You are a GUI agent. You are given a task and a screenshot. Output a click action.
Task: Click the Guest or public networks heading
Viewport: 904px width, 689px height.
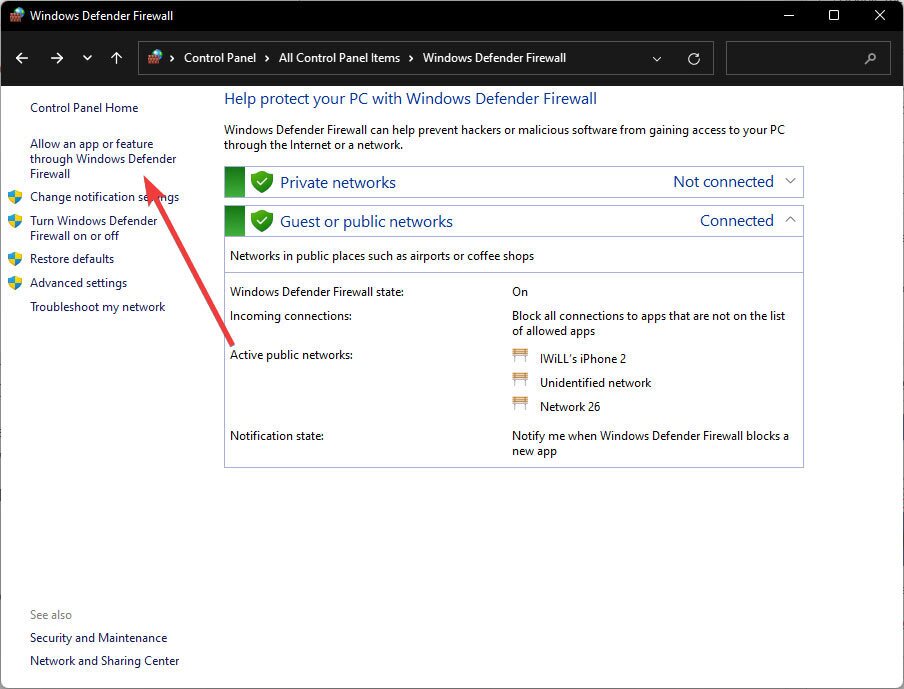click(366, 222)
